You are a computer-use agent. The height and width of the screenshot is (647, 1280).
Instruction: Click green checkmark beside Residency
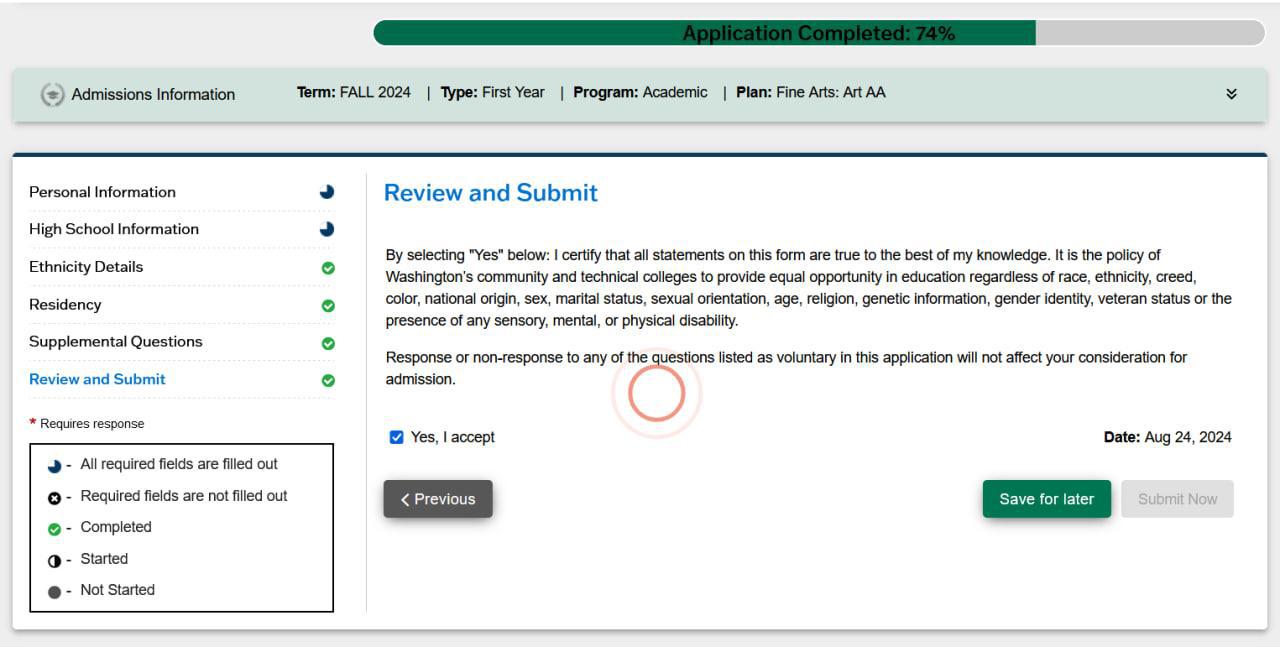[328, 305]
